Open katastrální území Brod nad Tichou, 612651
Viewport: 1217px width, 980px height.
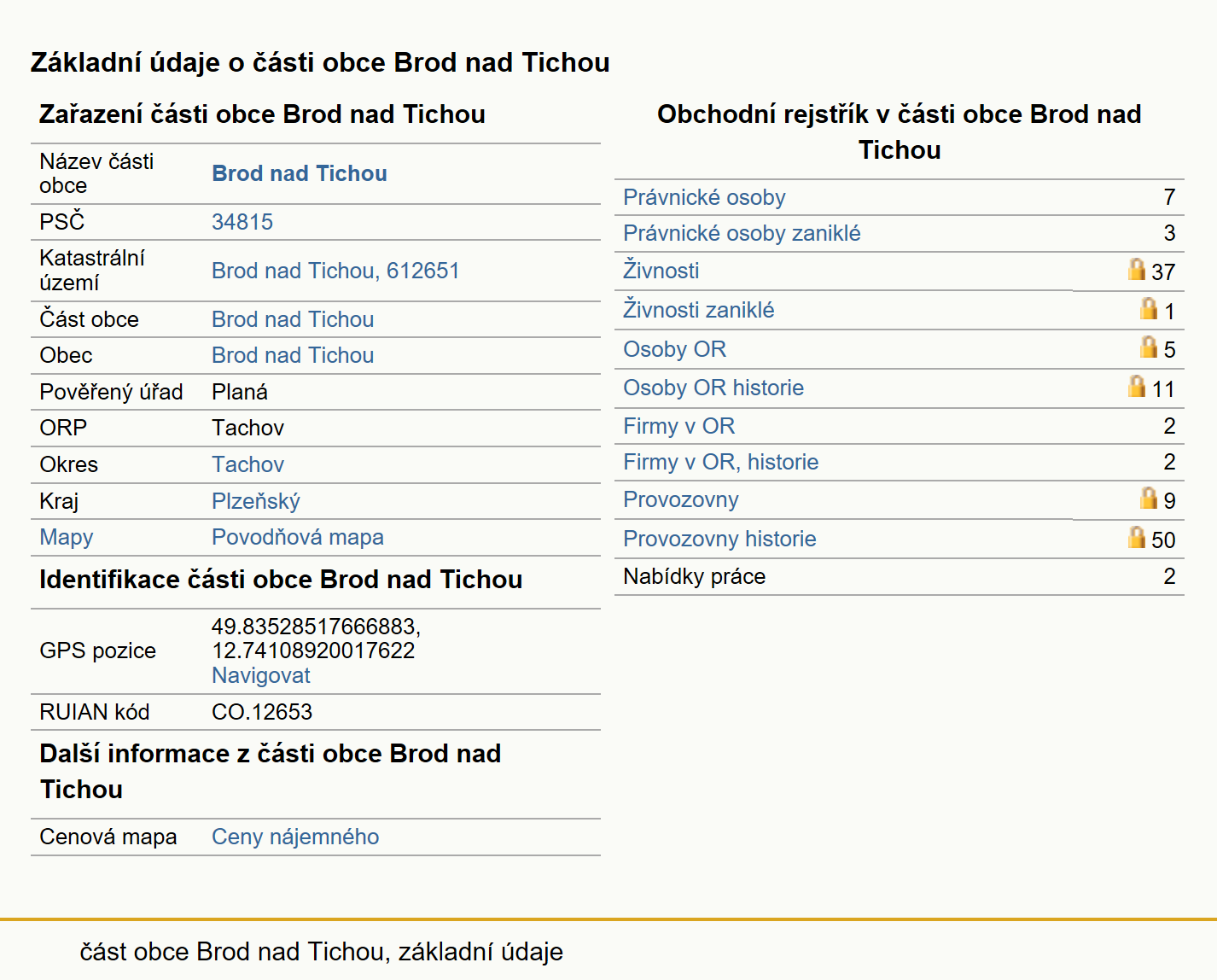(335, 271)
